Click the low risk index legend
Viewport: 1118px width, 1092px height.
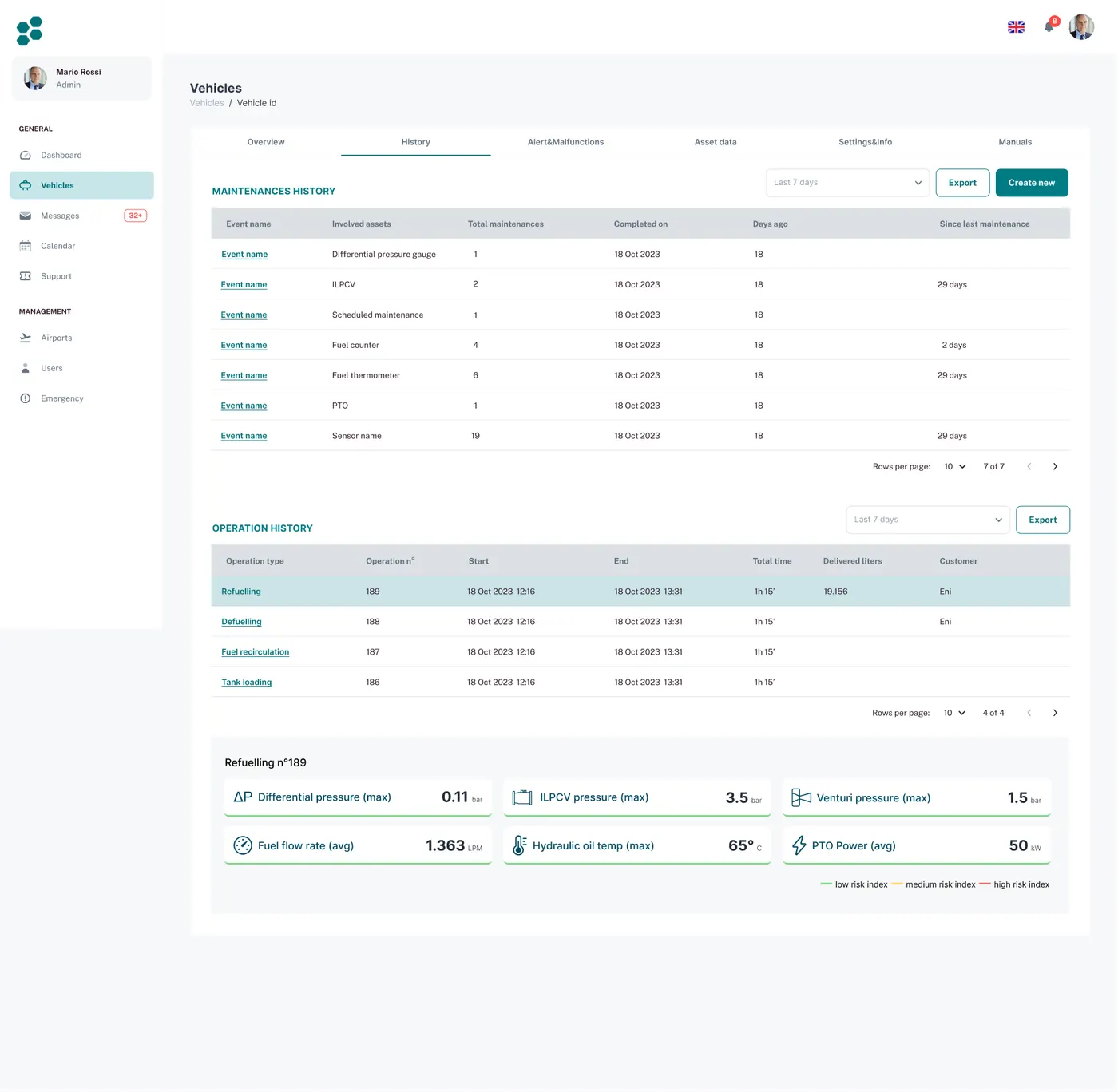[854, 884]
